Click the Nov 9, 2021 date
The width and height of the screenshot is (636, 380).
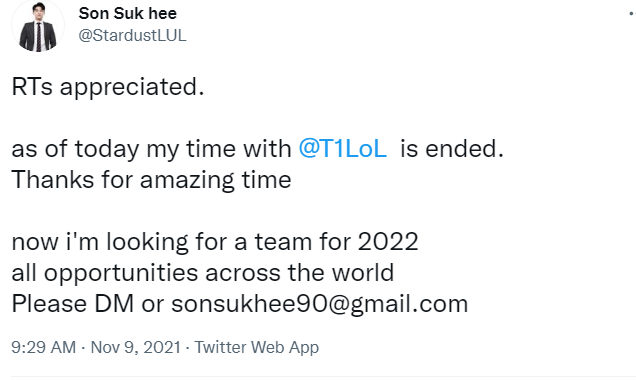(136, 347)
